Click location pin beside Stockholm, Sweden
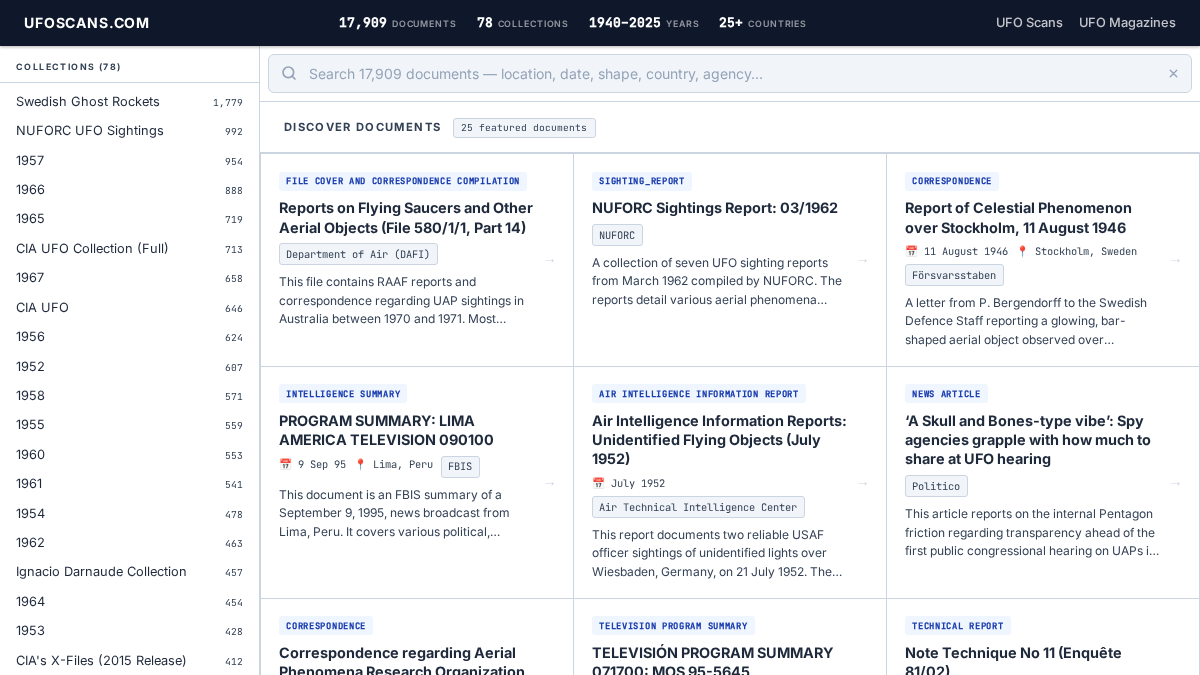 pos(1022,252)
